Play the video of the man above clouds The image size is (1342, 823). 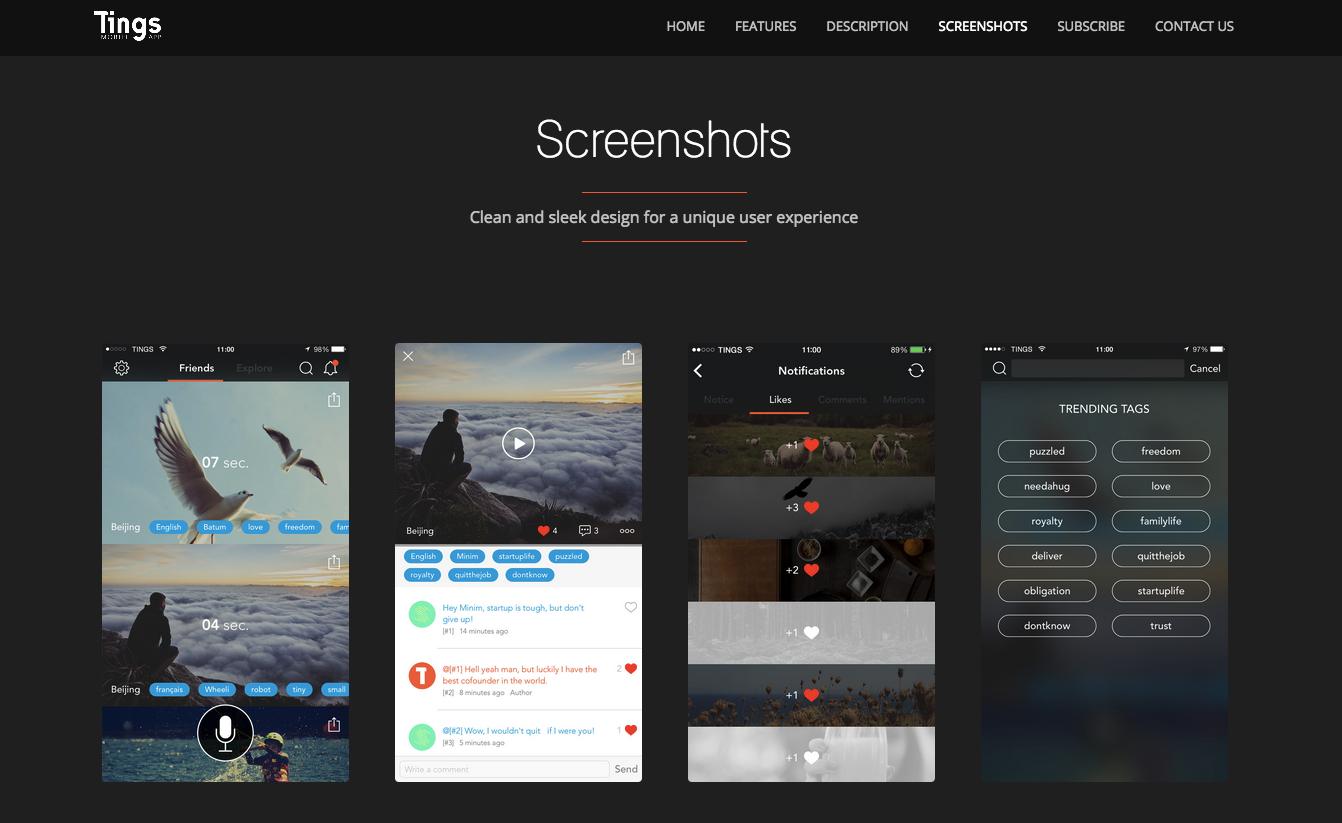(518, 443)
